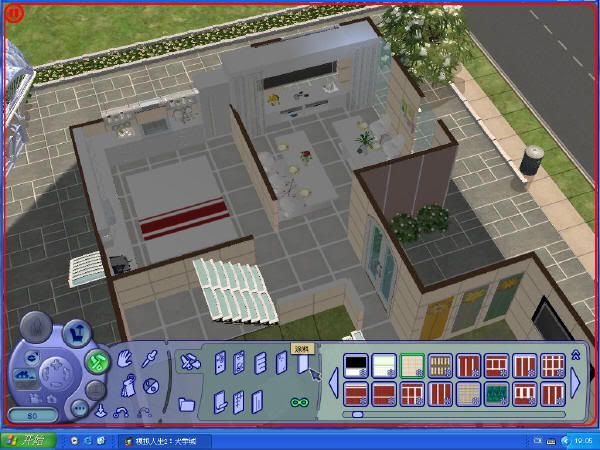Image resolution: width=600 pixels, height=450 pixels.
Task: Pick the last red swatch in bottom row
Action: pyautogui.click(x=553, y=394)
